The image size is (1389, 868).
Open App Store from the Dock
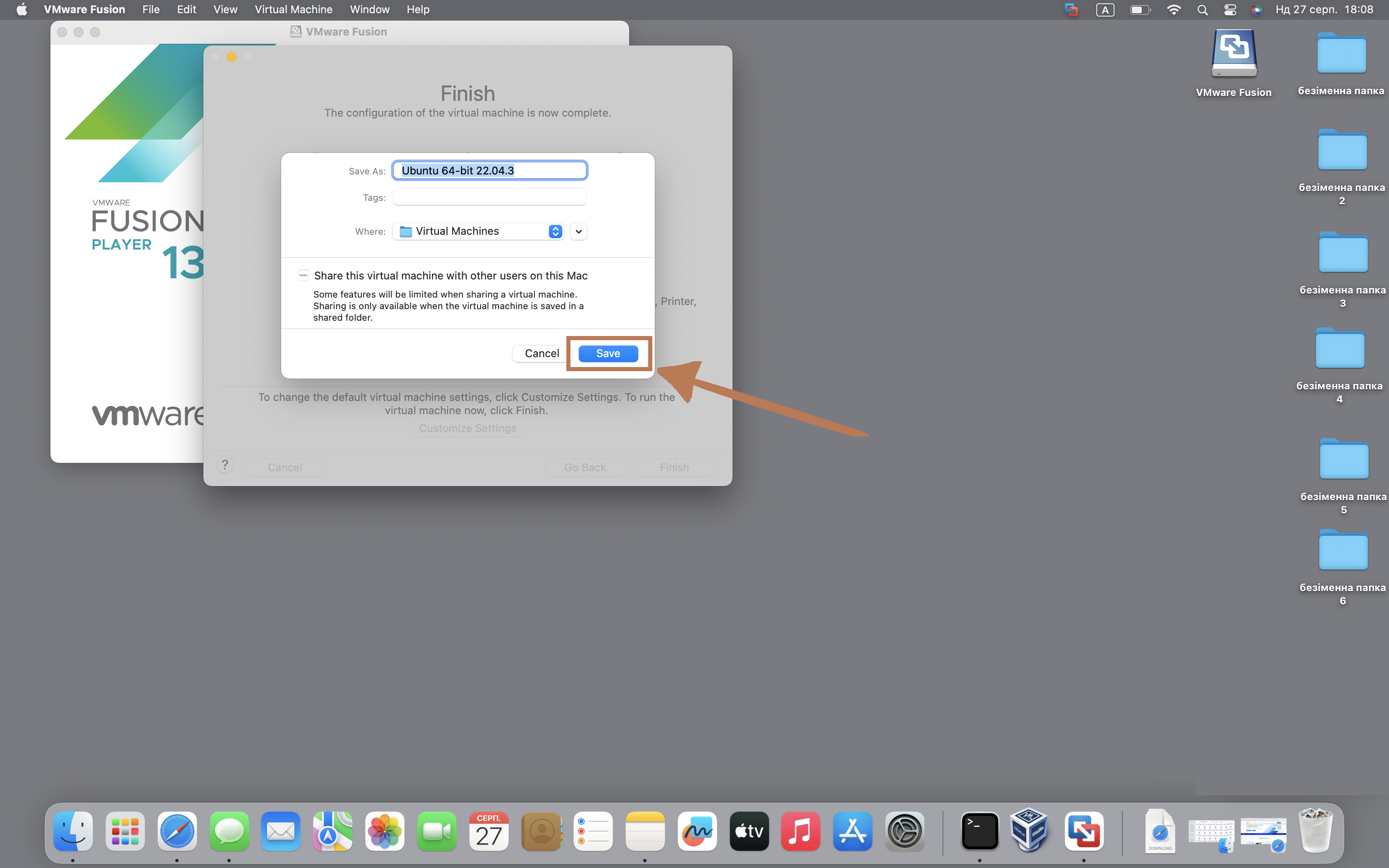(x=853, y=831)
